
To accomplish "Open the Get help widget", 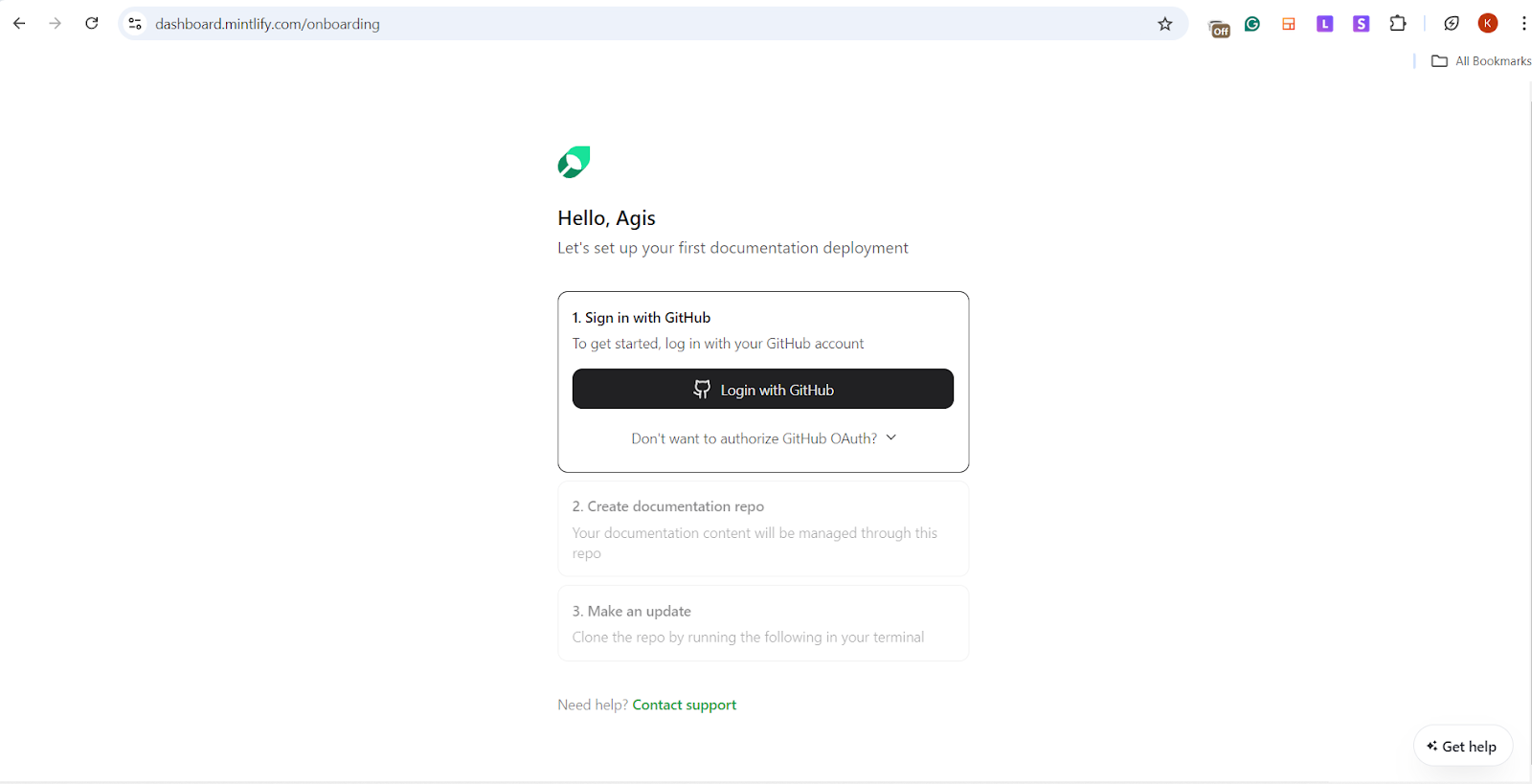I will coord(1463,747).
